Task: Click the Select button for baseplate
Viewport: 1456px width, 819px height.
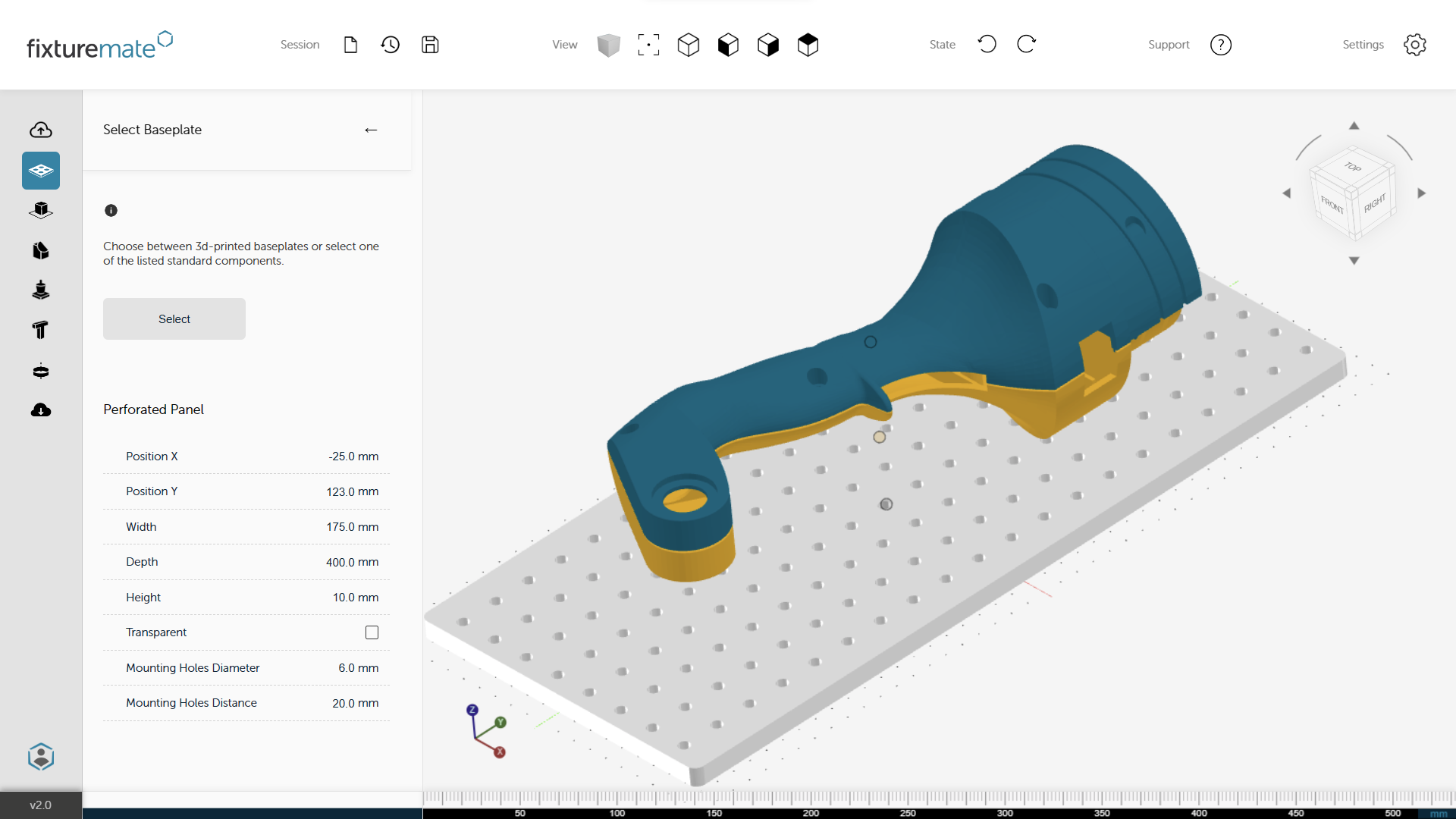Action: click(x=174, y=318)
